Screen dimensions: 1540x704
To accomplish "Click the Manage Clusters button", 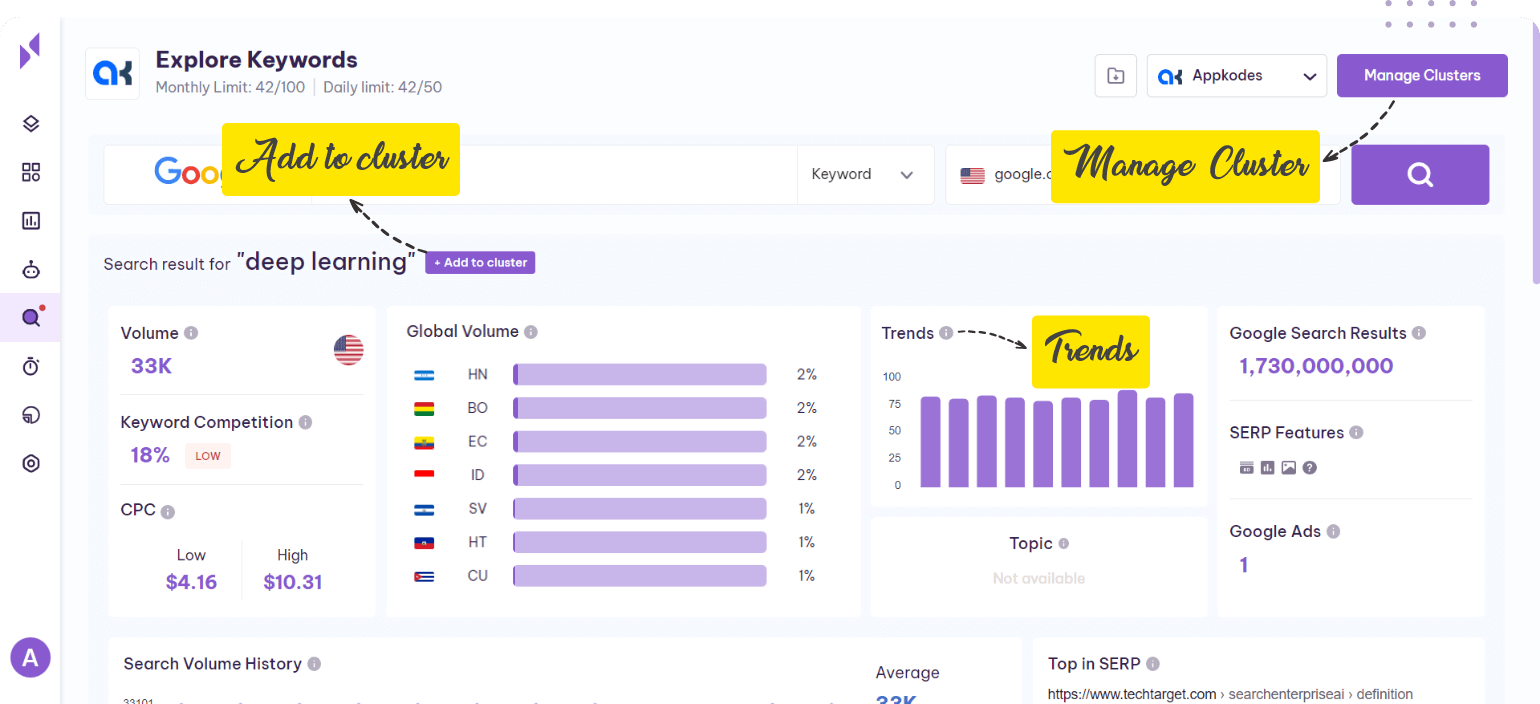I will tap(1421, 76).
